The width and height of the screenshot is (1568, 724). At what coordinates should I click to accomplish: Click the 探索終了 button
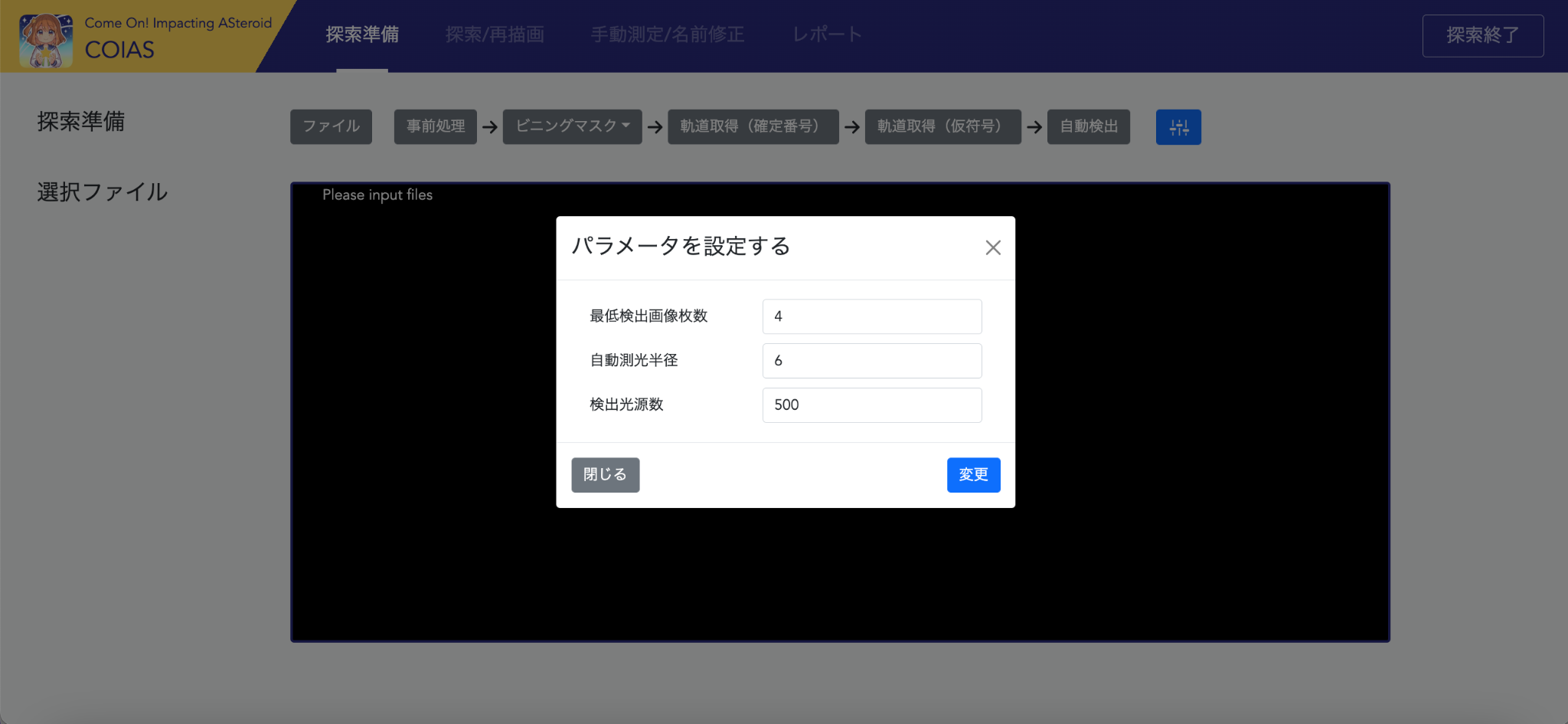point(1482,35)
